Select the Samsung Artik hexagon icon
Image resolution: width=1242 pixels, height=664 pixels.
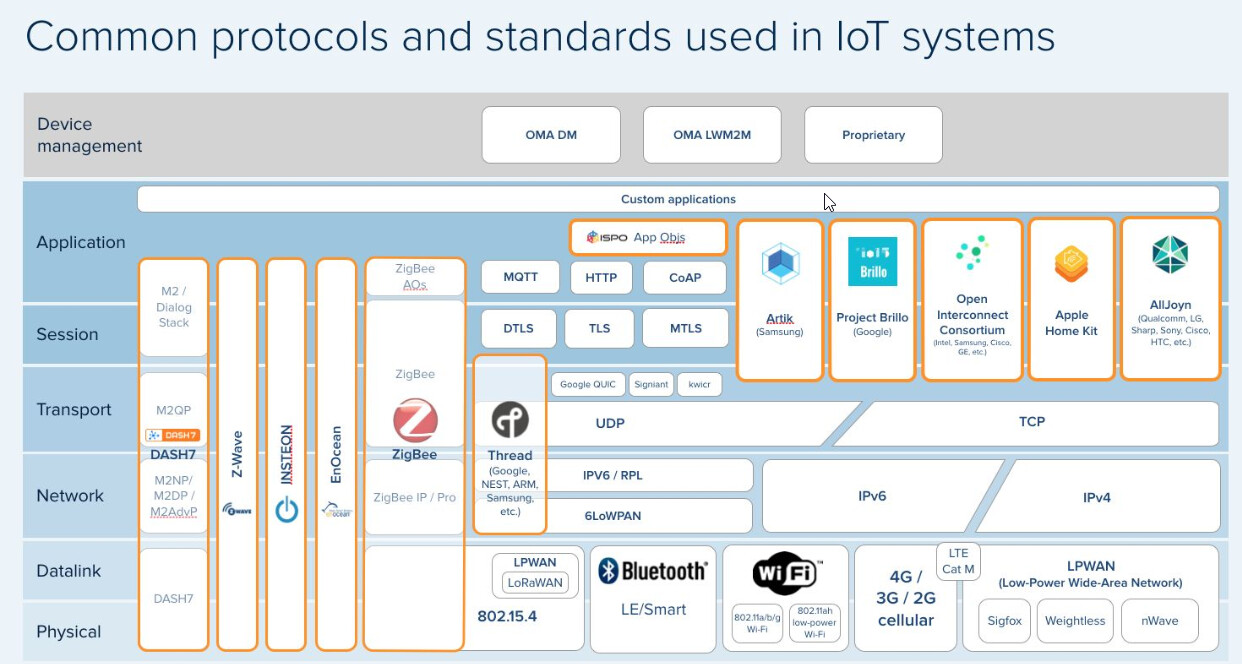coord(779,262)
